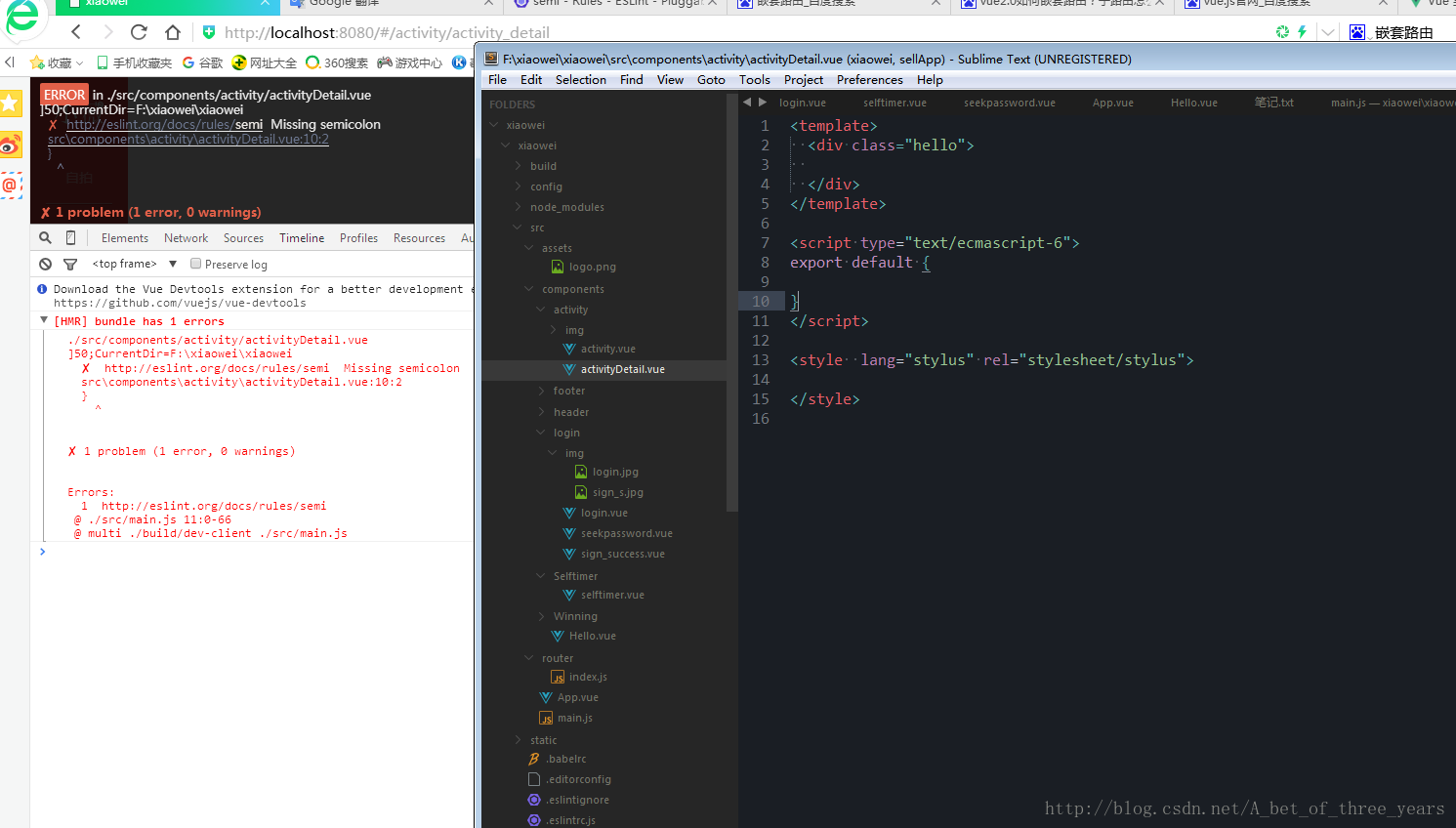The image size is (1456, 828).
Task: Open the Goto menu
Action: 711,79
